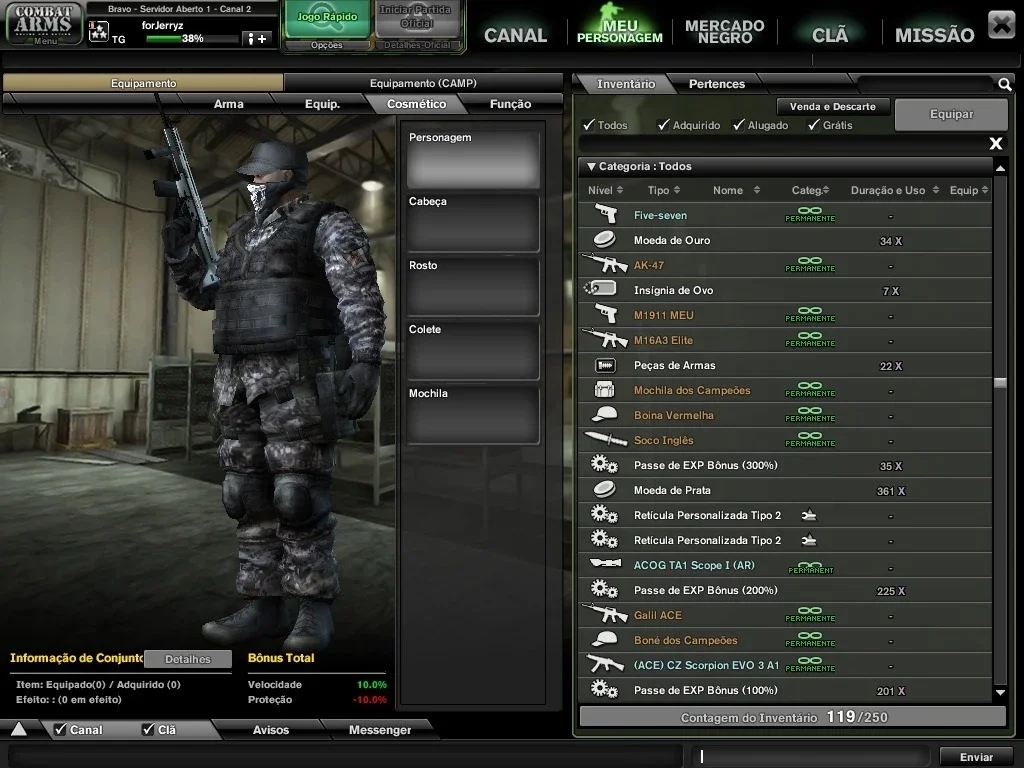Sort inventory by Equip column

969,190
